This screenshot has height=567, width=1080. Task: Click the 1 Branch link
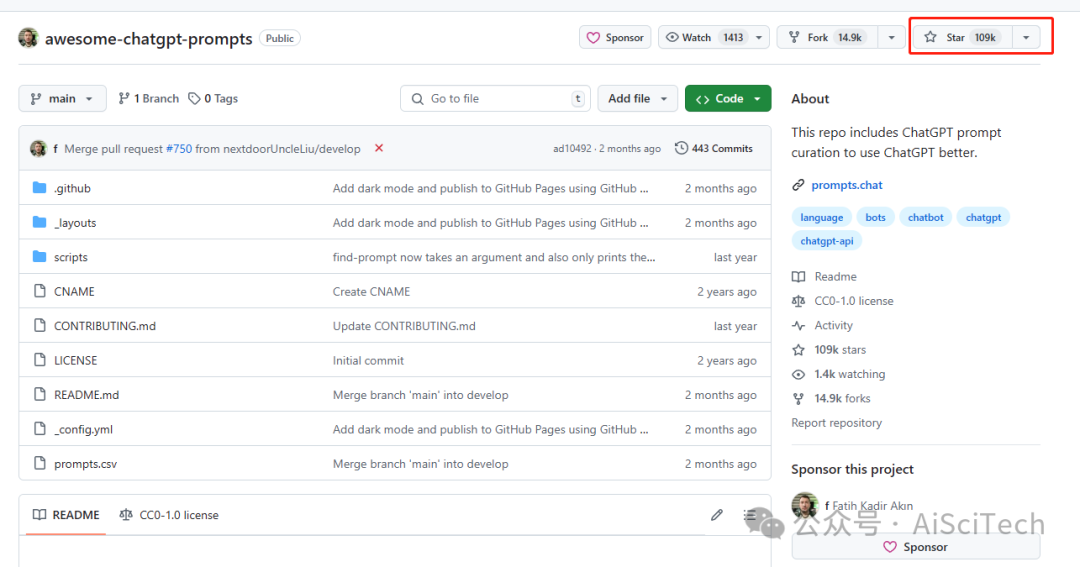tap(148, 99)
